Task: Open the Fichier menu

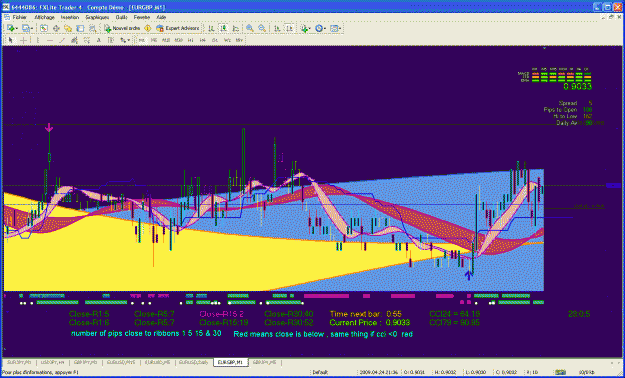Action: [20, 18]
